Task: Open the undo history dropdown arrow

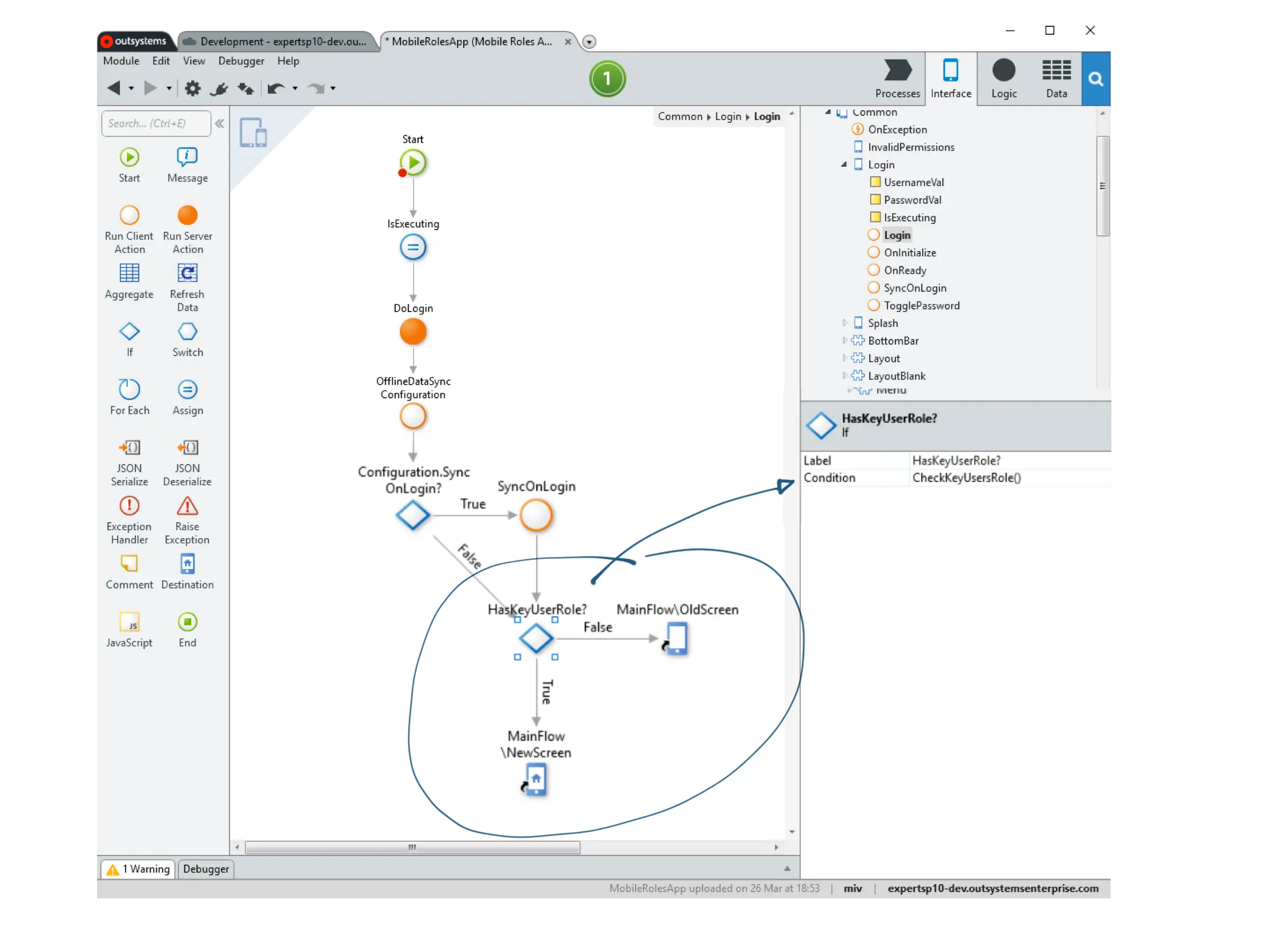Action: [295, 88]
